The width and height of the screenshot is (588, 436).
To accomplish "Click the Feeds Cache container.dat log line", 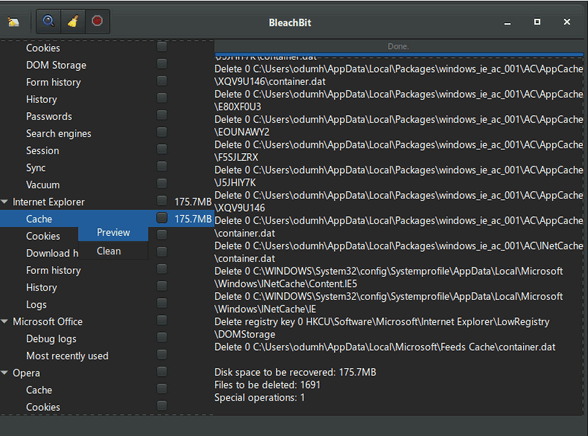I will point(385,347).
